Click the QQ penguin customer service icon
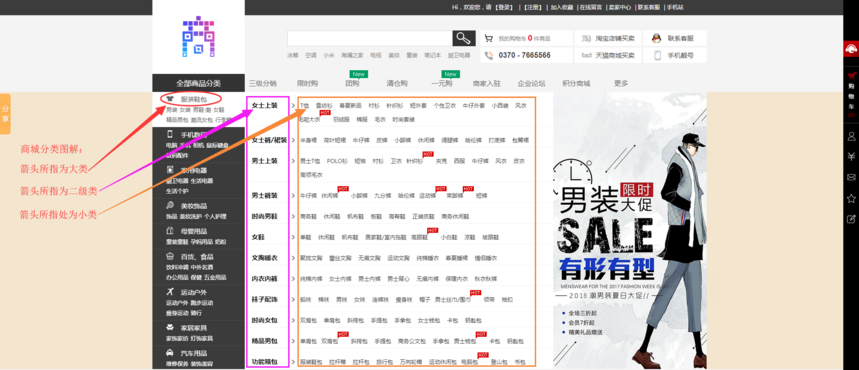The image size is (859, 370). 656,38
